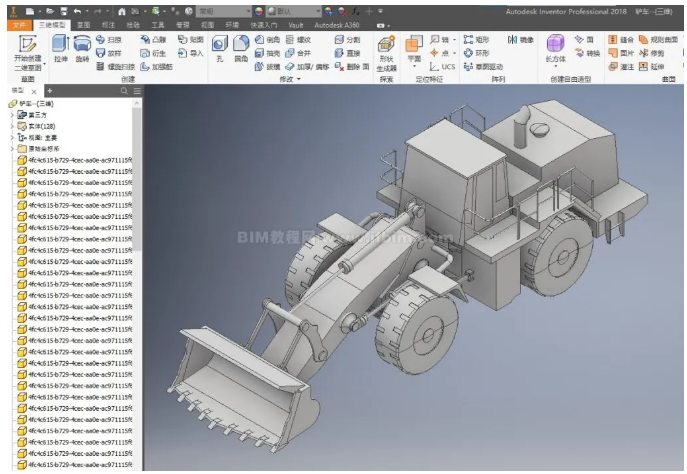
Task: Expand the 修改 panel dropdown arrow
Action: (x=299, y=79)
